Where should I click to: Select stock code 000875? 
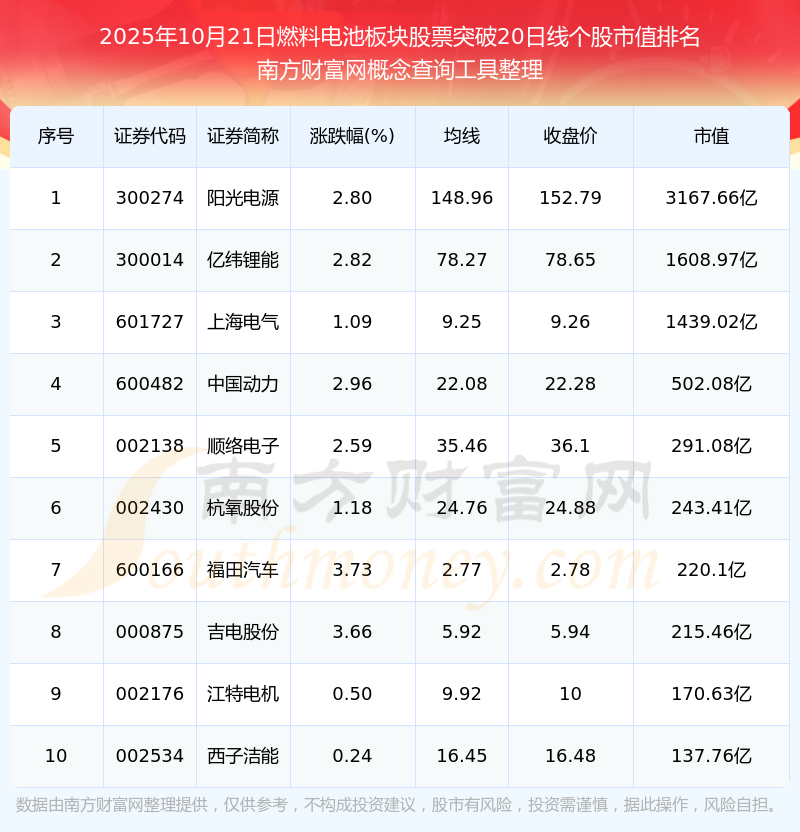pos(150,632)
